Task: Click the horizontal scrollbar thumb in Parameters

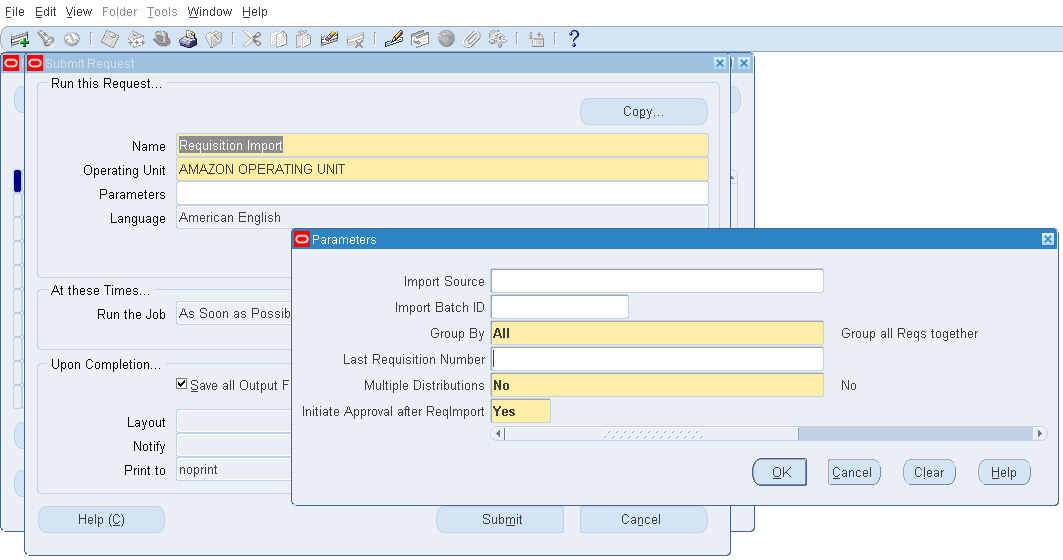Action: [651, 433]
